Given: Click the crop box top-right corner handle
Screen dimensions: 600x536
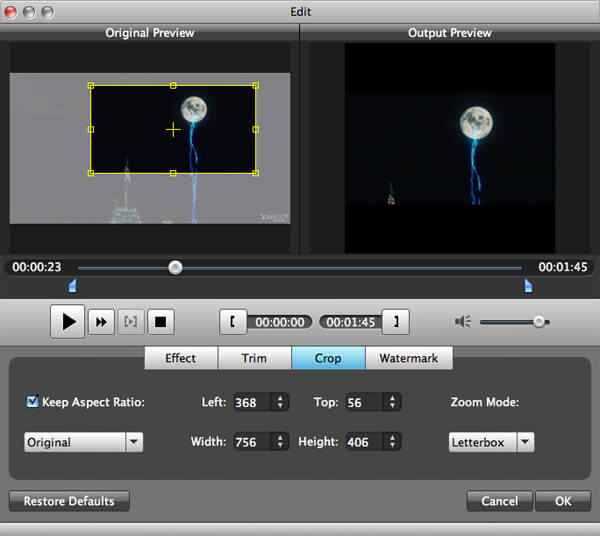Looking at the screenshot, I should [256, 85].
